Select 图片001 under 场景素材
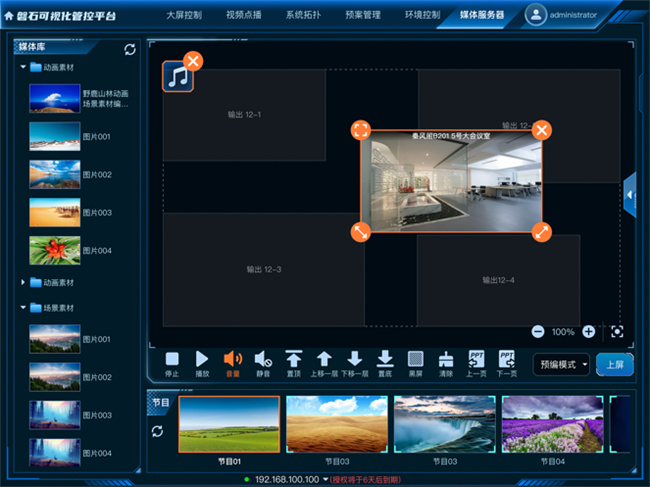 pyautogui.click(x=55, y=339)
